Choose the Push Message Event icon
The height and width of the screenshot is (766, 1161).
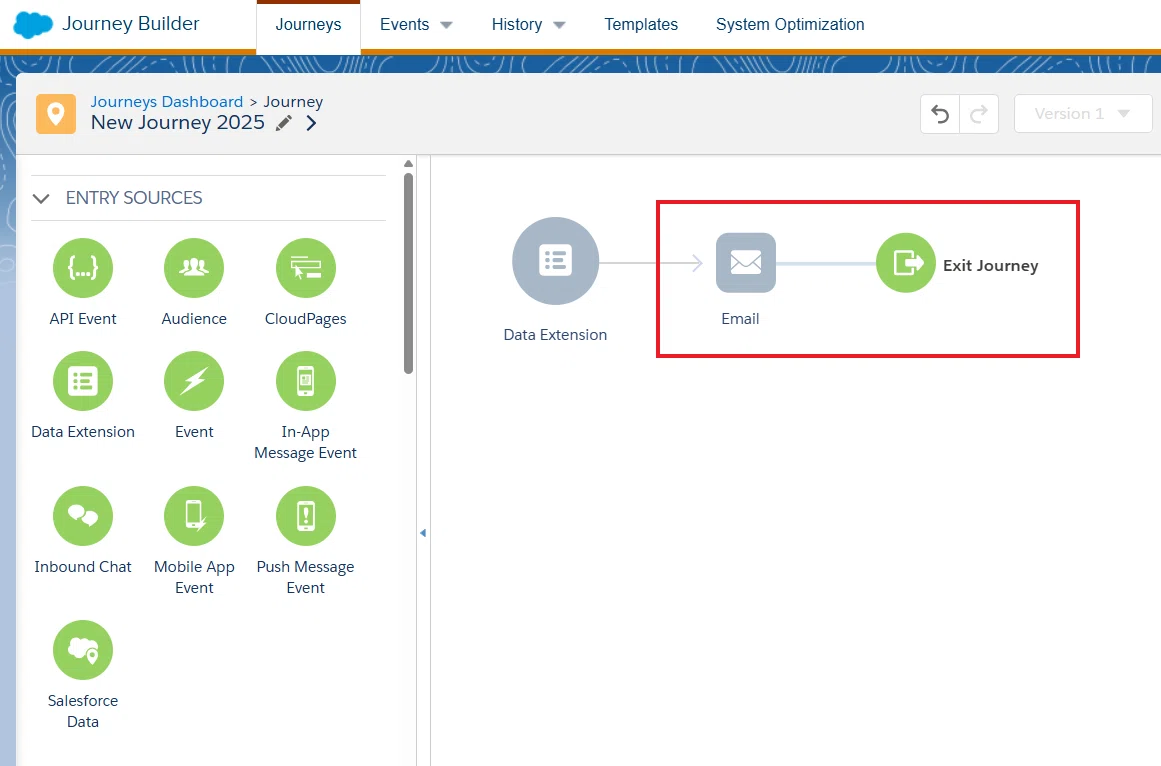(306, 516)
